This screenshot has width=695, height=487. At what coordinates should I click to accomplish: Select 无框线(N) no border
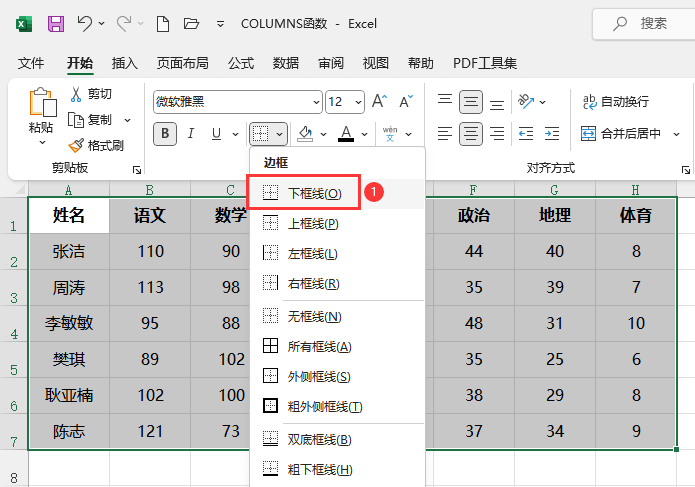point(337,316)
